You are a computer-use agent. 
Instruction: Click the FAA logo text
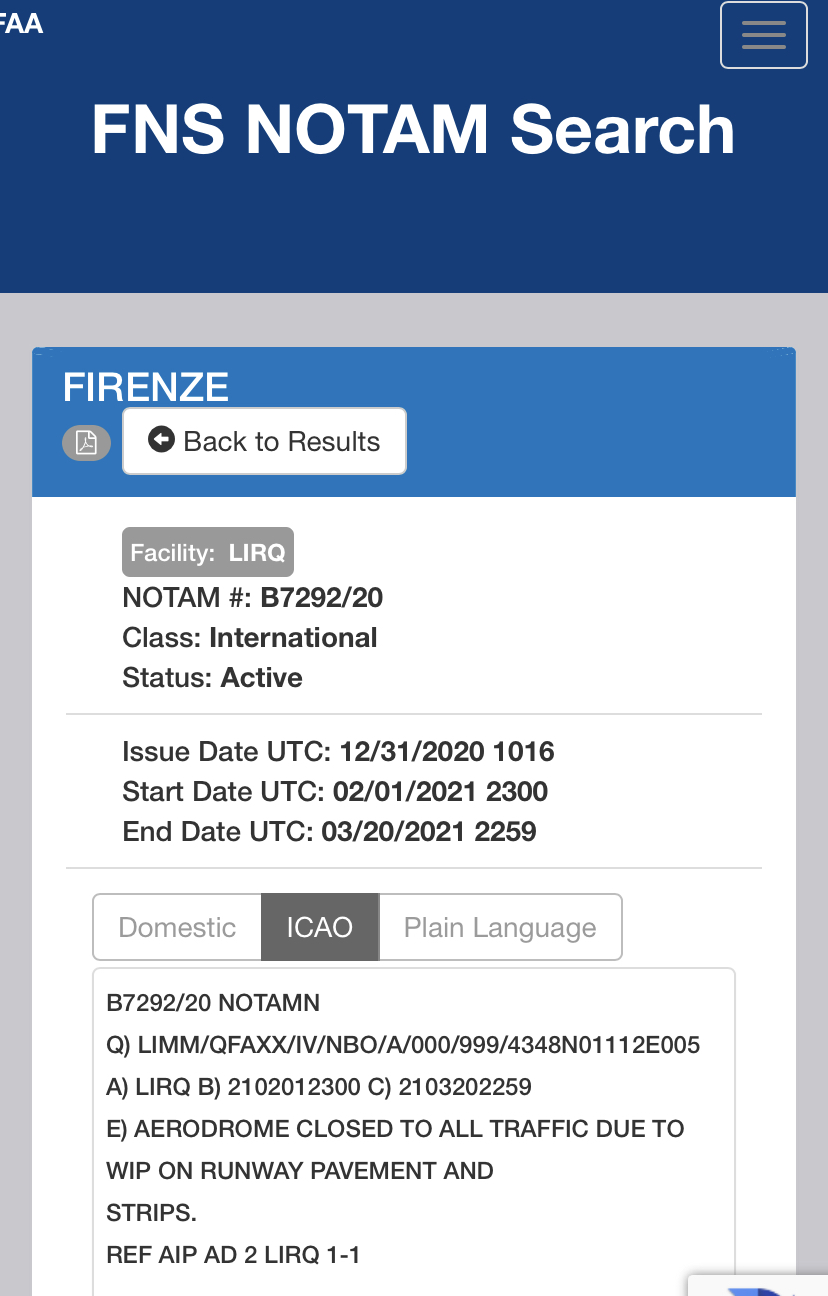[x=21, y=24]
